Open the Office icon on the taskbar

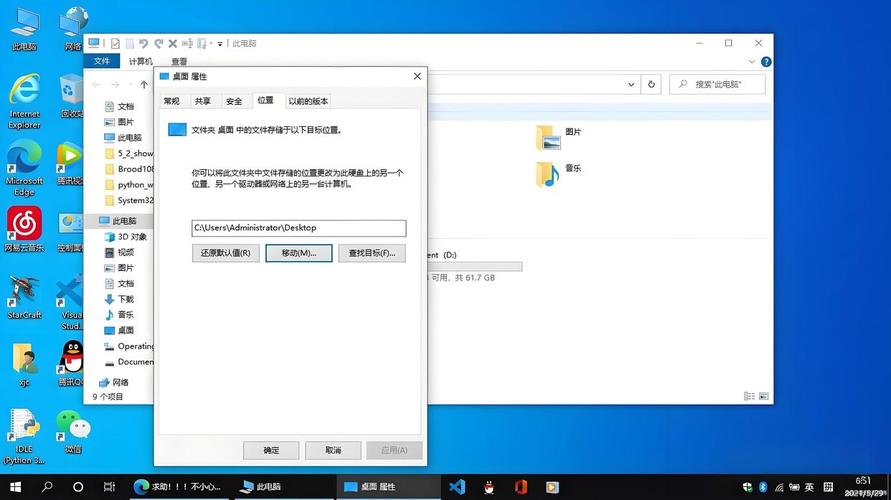point(521,487)
